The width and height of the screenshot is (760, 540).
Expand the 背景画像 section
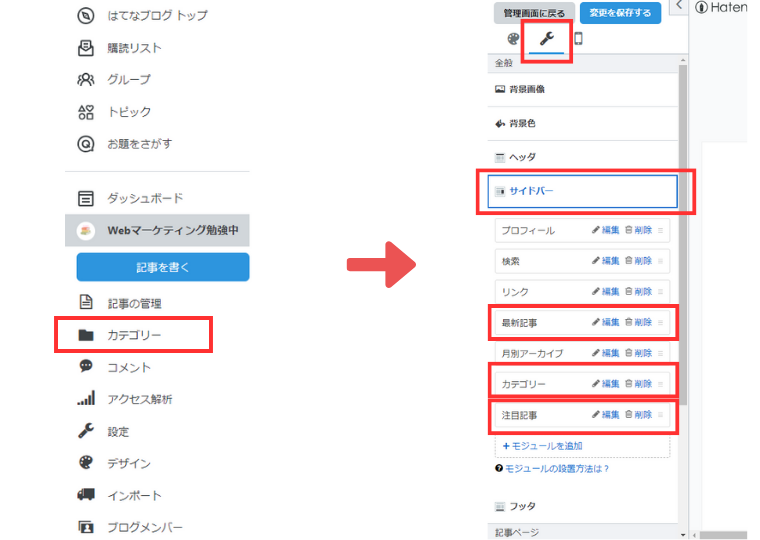pos(583,89)
